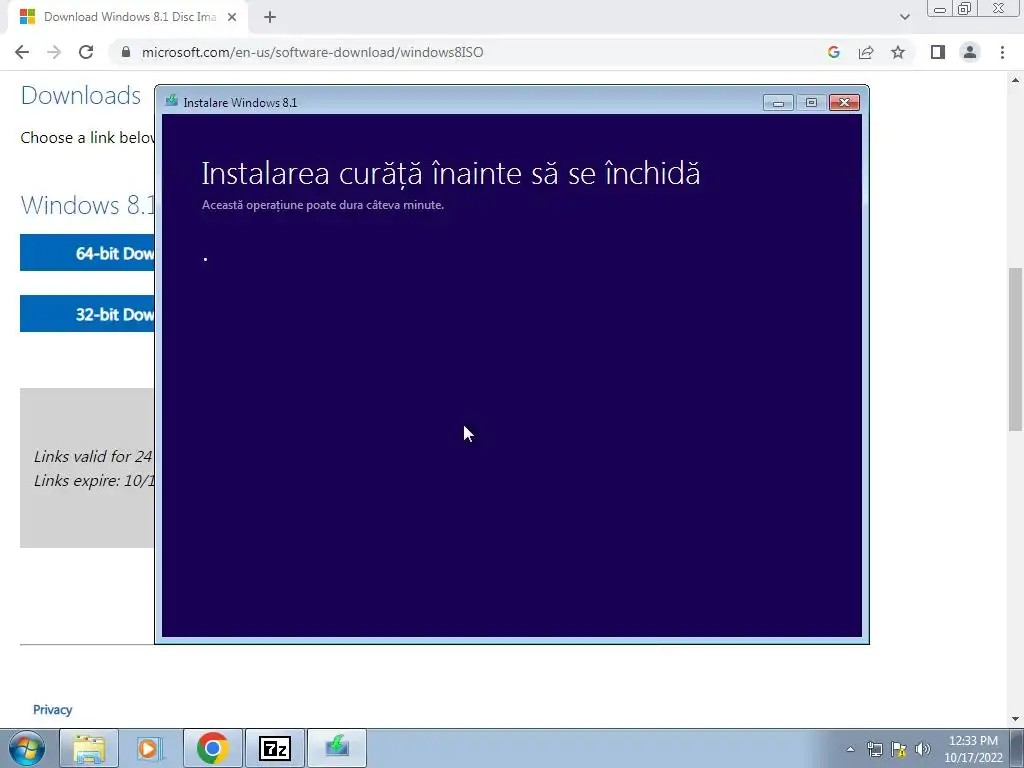Click 'Această operațiune poate dura câteva minute.' text
Image resolution: width=1024 pixels, height=768 pixels.
point(323,205)
